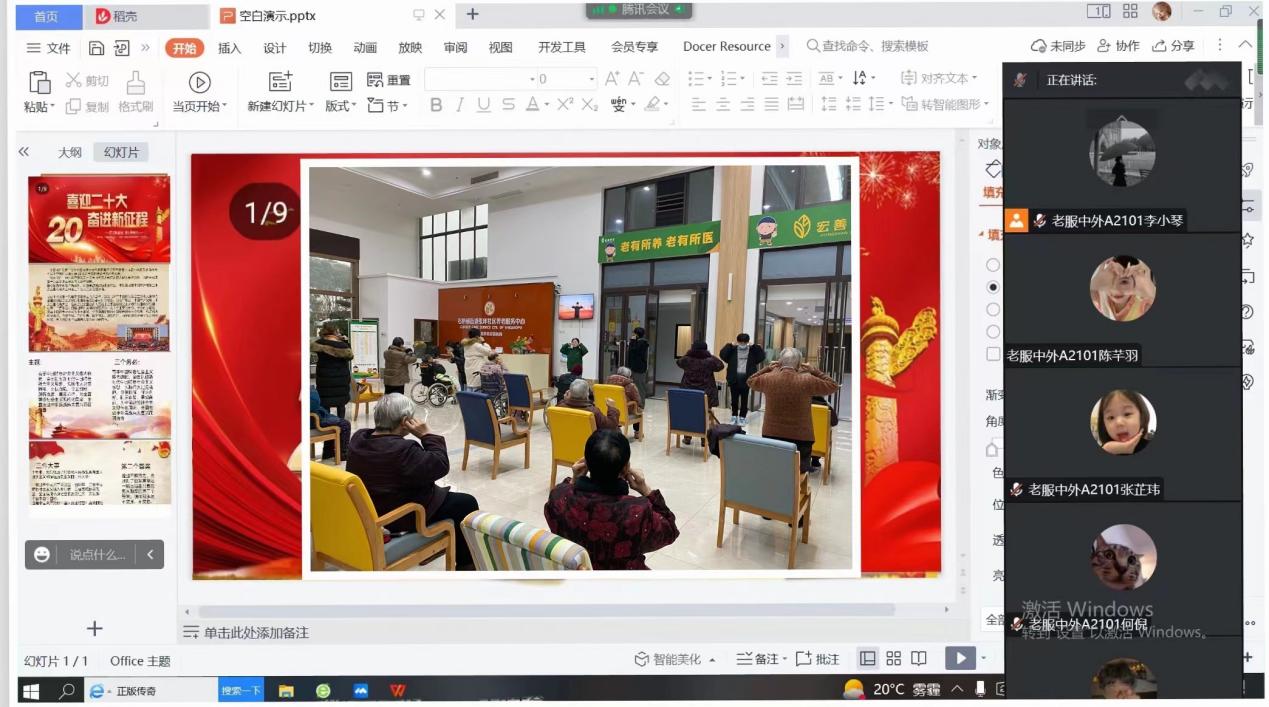Screen dimensions: 1269x707
Task: Toggle underline text formatting
Action: [x=484, y=105]
